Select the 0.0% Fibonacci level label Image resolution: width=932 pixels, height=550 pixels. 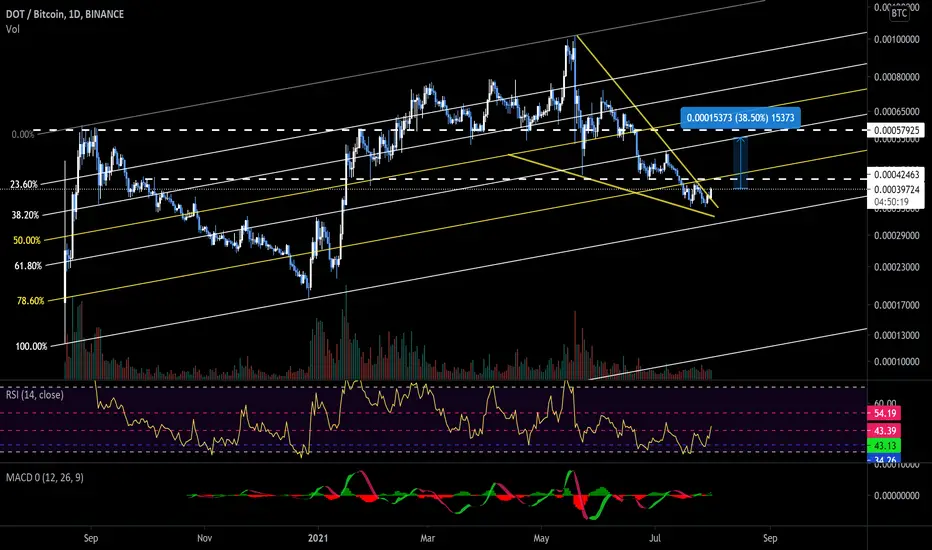(23, 134)
